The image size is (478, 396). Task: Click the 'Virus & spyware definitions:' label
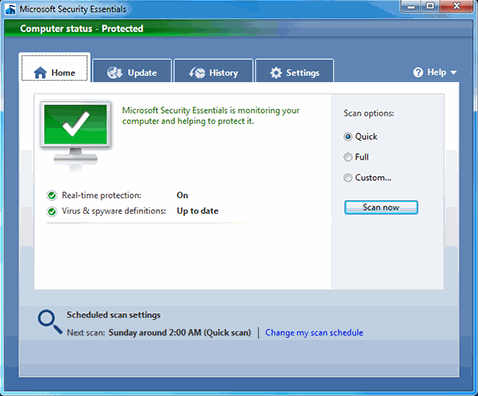114,211
